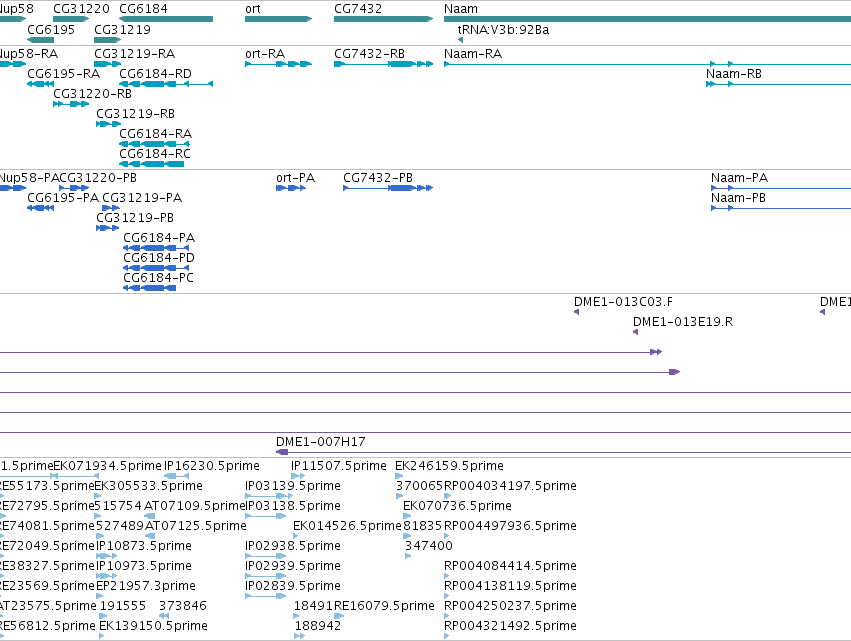Select the CG6184 gene bar in top track

tap(166, 19)
